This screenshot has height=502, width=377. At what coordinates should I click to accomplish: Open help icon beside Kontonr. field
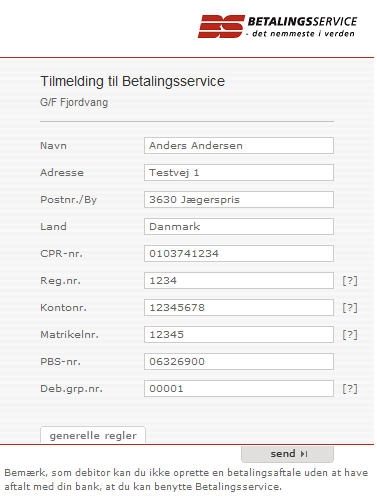[x=350, y=308]
